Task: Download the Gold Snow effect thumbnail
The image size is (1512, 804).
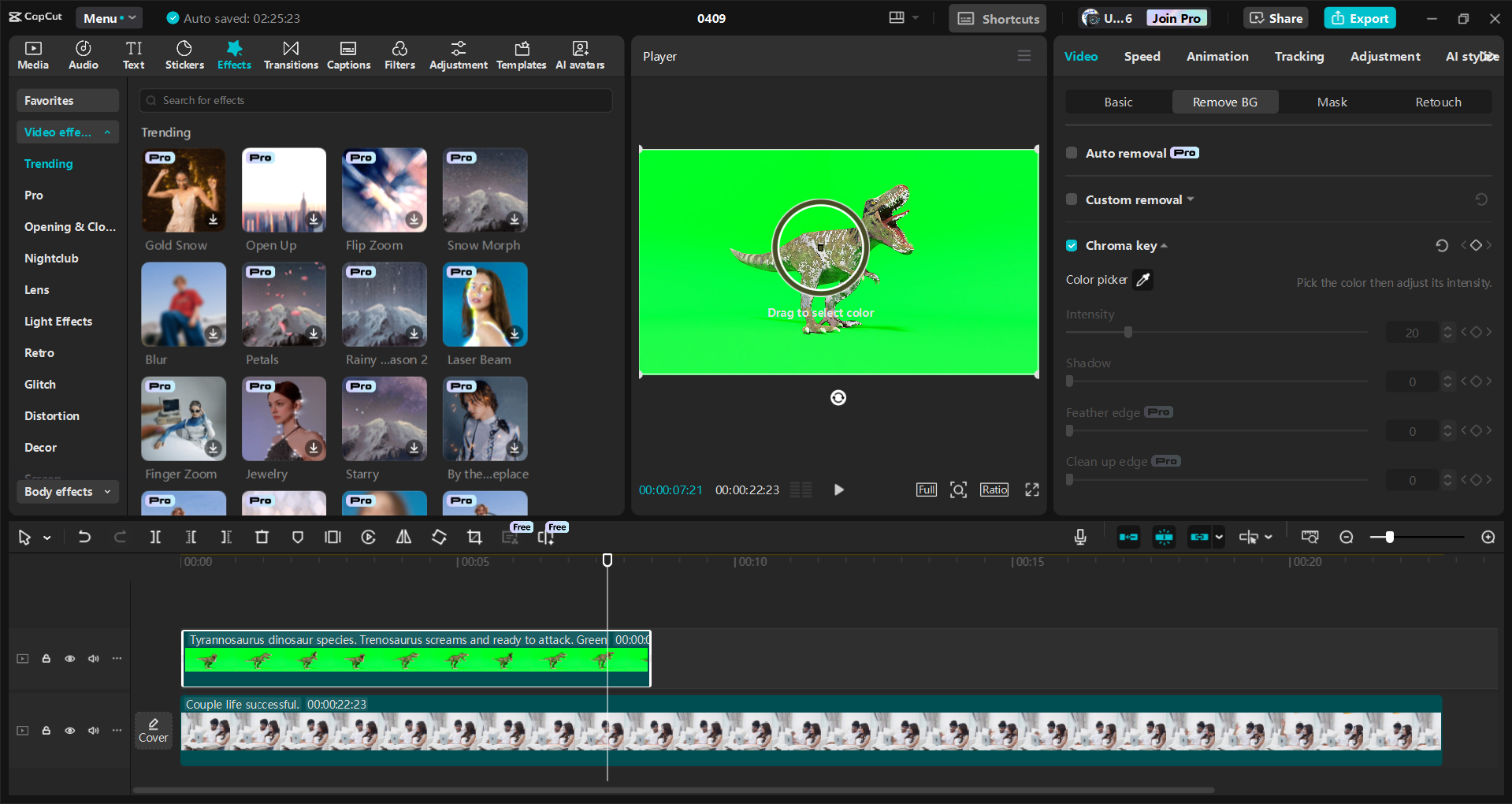Action: coord(212,220)
